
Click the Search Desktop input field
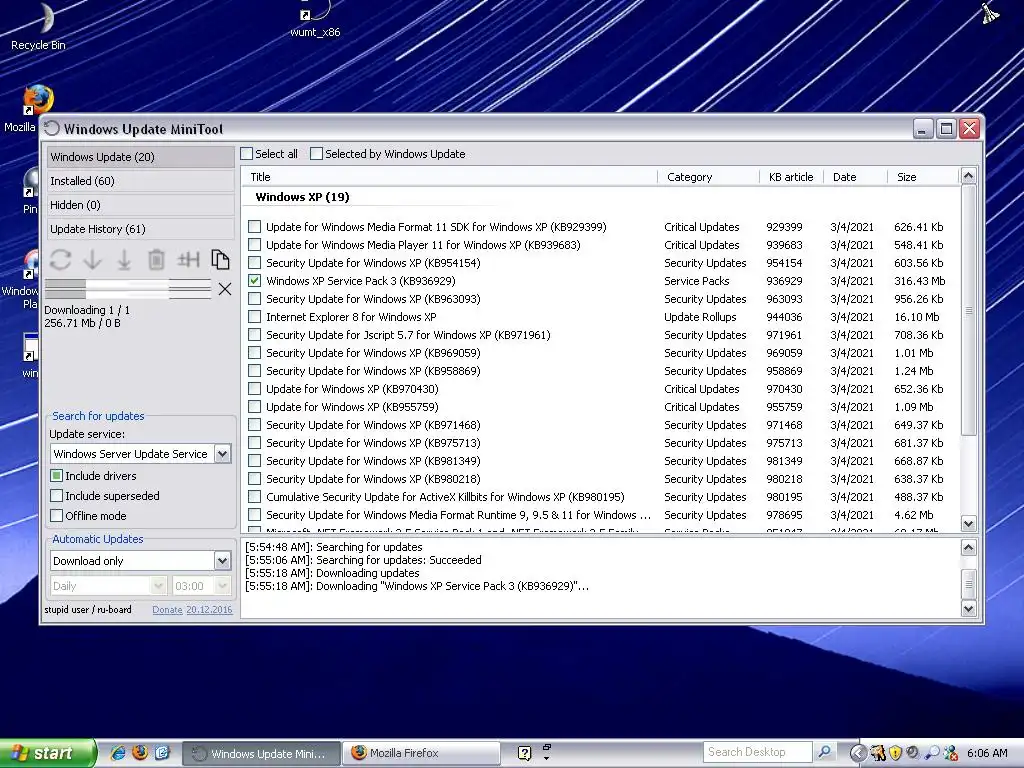point(758,752)
